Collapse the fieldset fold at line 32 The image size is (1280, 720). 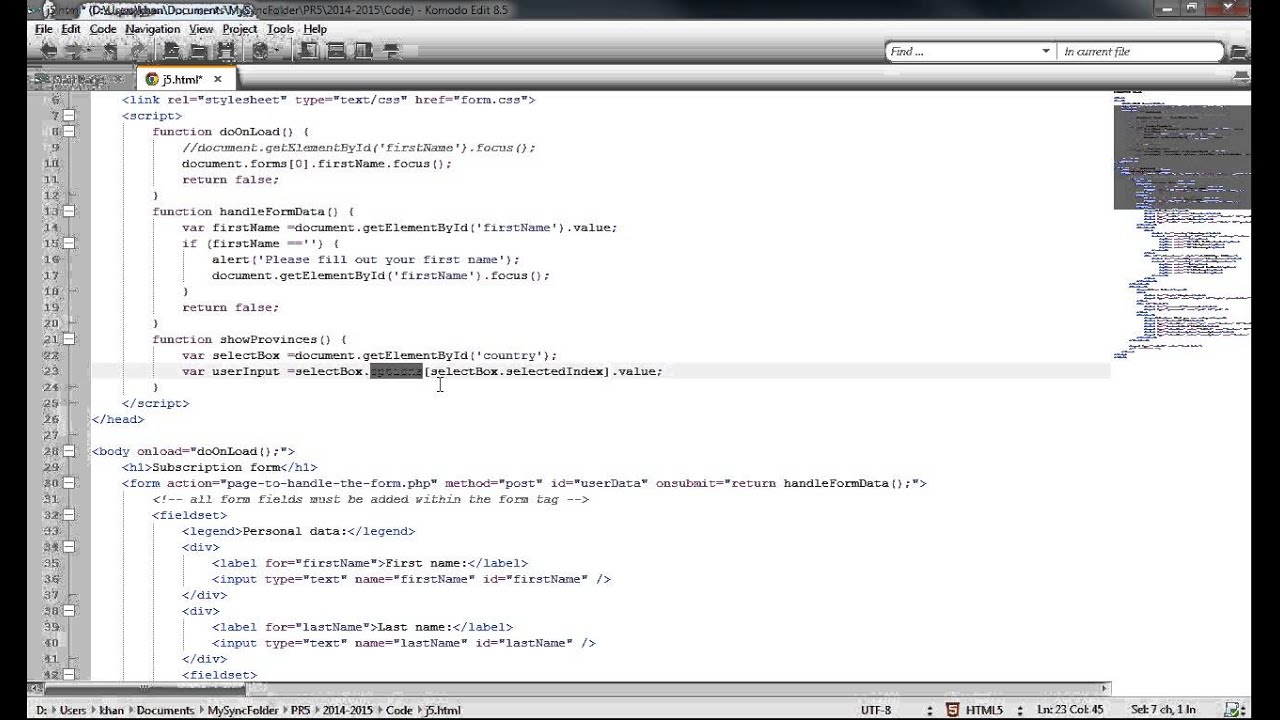(69, 516)
